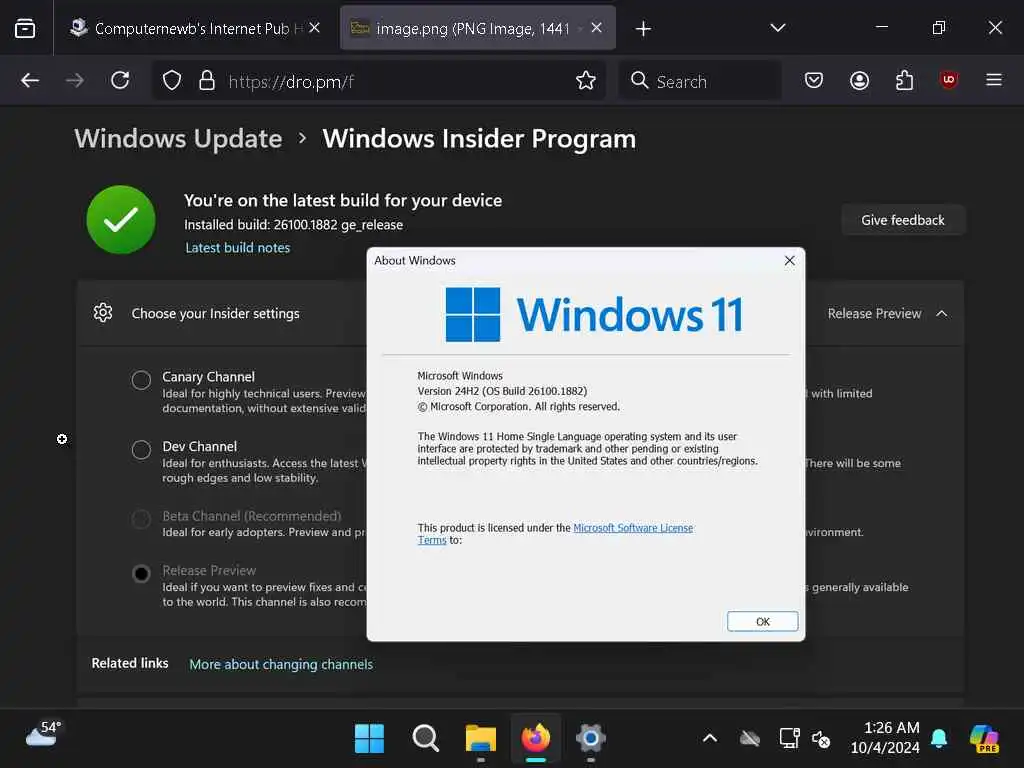Click 'Installed build: 26100.1882 ge_release' text
The image size is (1024, 768).
[x=293, y=225]
